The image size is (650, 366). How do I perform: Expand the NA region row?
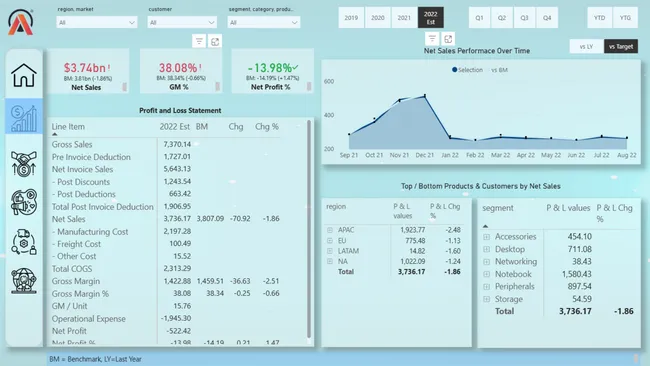[330, 261]
